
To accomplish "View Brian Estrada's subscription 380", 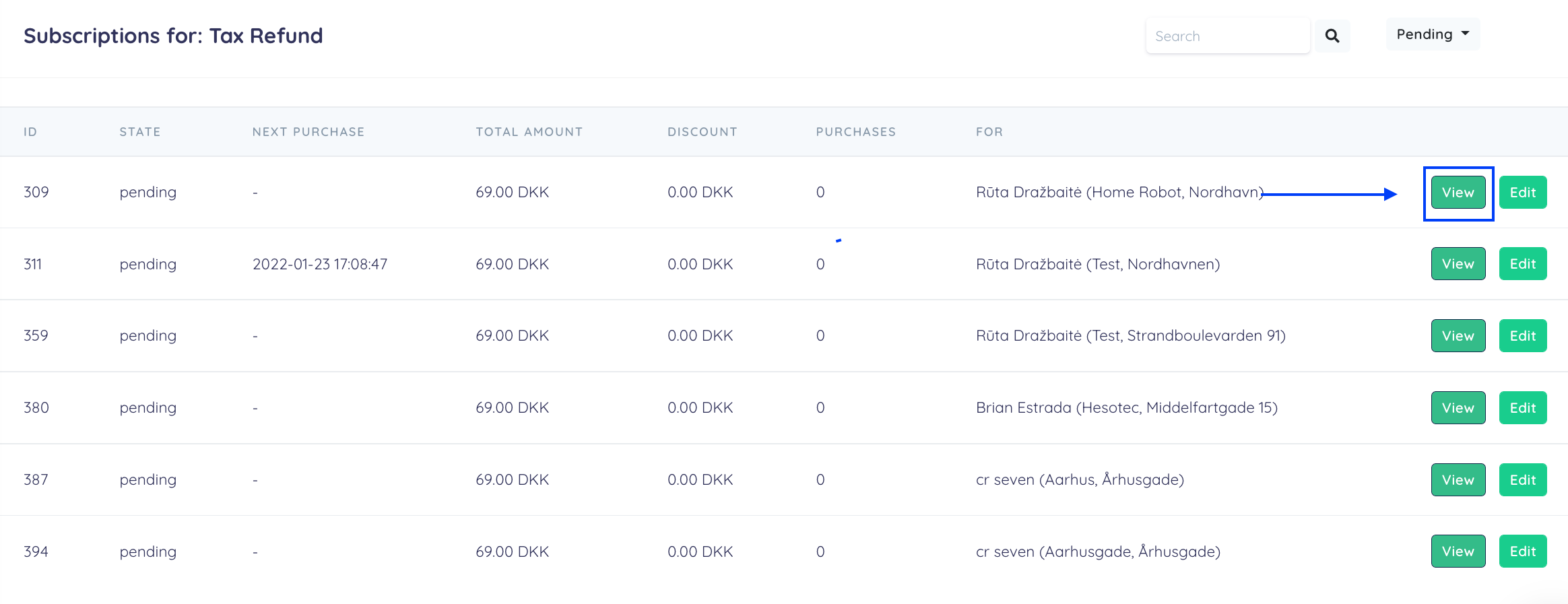I will tap(1458, 408).
